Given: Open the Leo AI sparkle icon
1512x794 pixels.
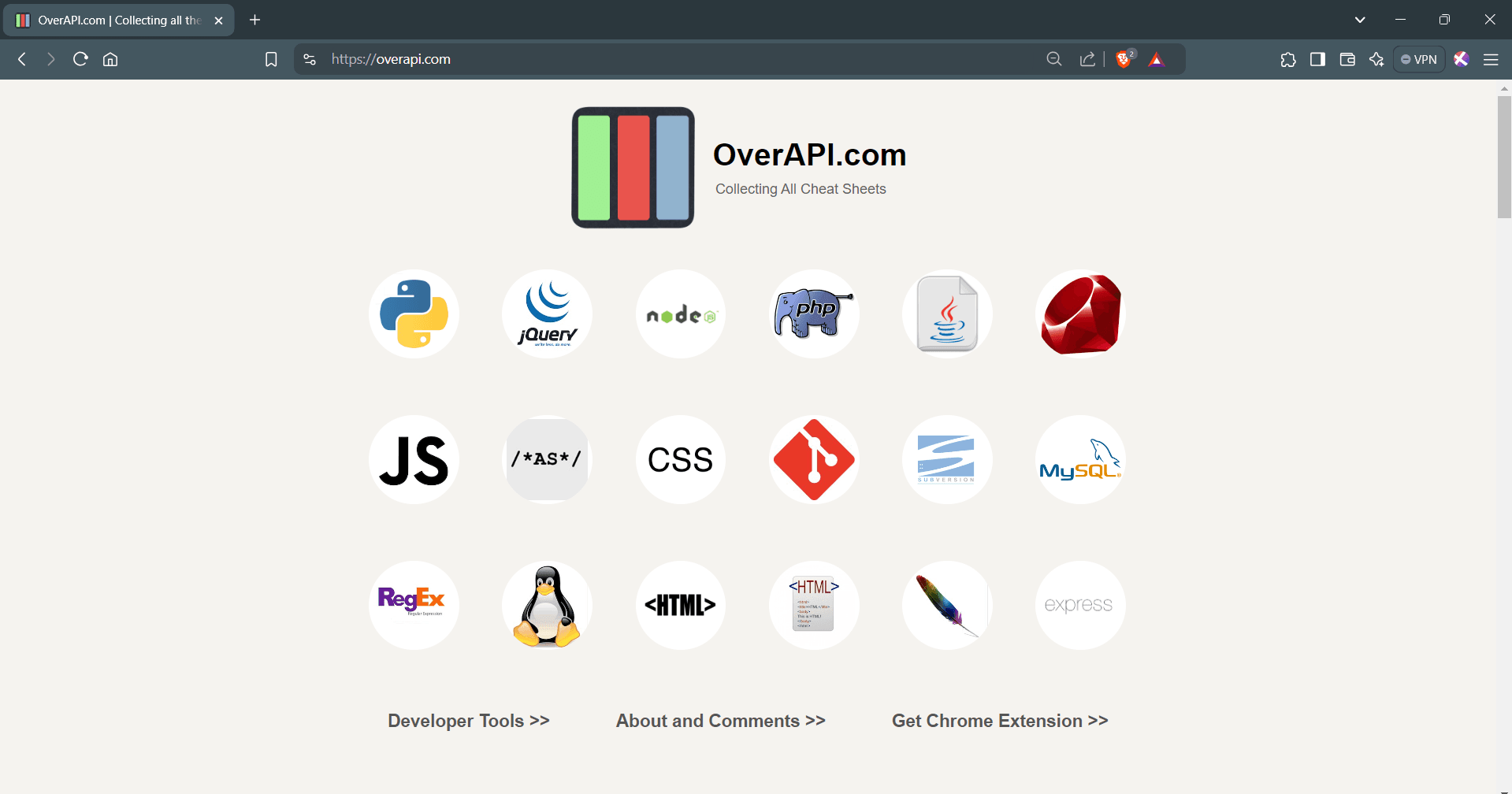Looking at the screenshot, I should tap(1376, 59).
